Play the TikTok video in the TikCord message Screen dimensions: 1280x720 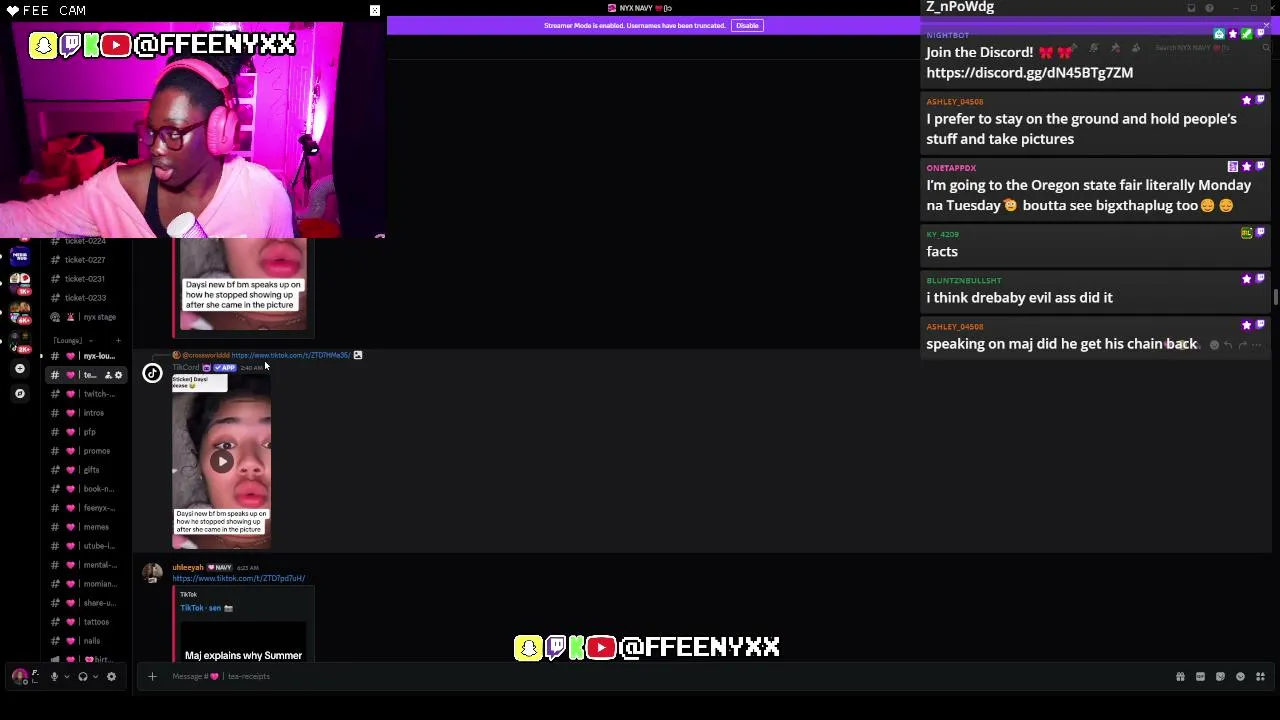pos(221,461)
